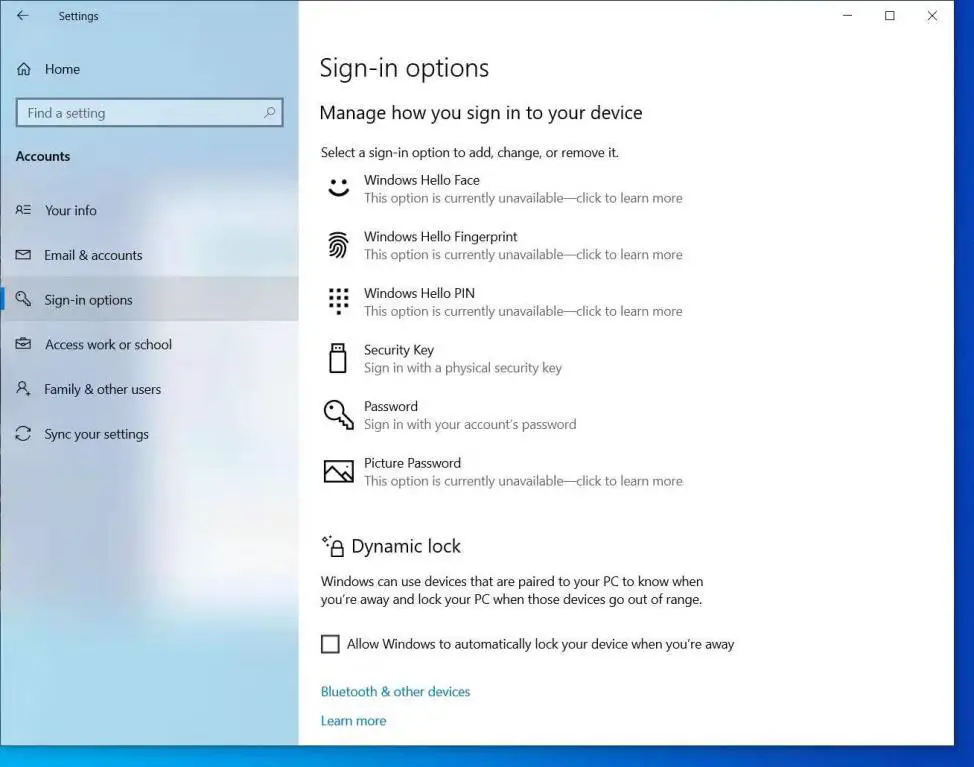Click the back arrow in Settings
This screenshot has height=767, width=974.
click(23, 16)
